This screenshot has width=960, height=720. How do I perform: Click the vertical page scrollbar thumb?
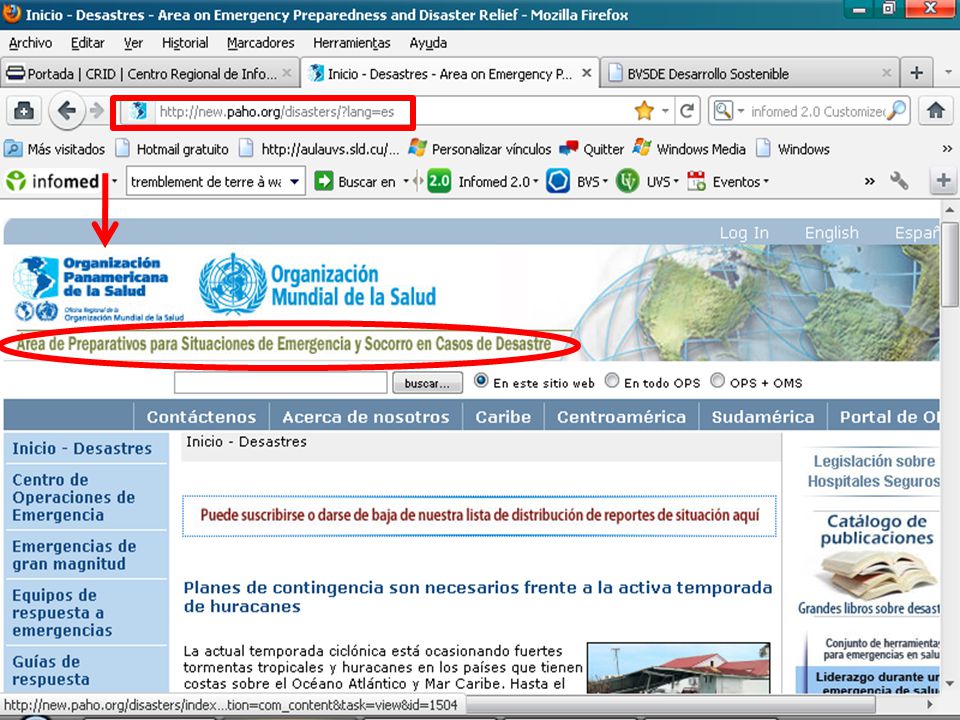point(949,264)
